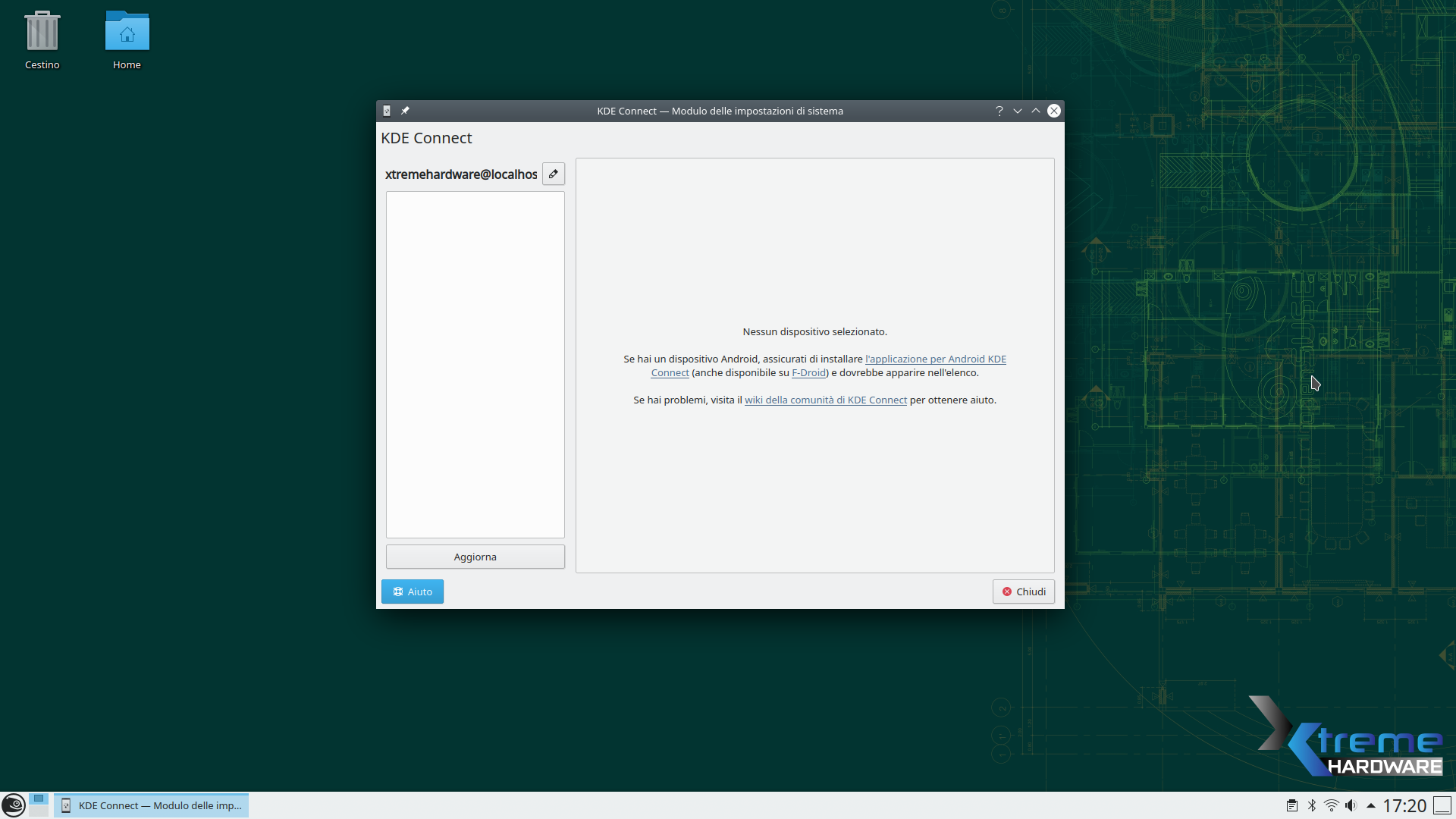Open the clipboard tray icon
This screenshot has height=819, width=1456.
point(1292,805)
